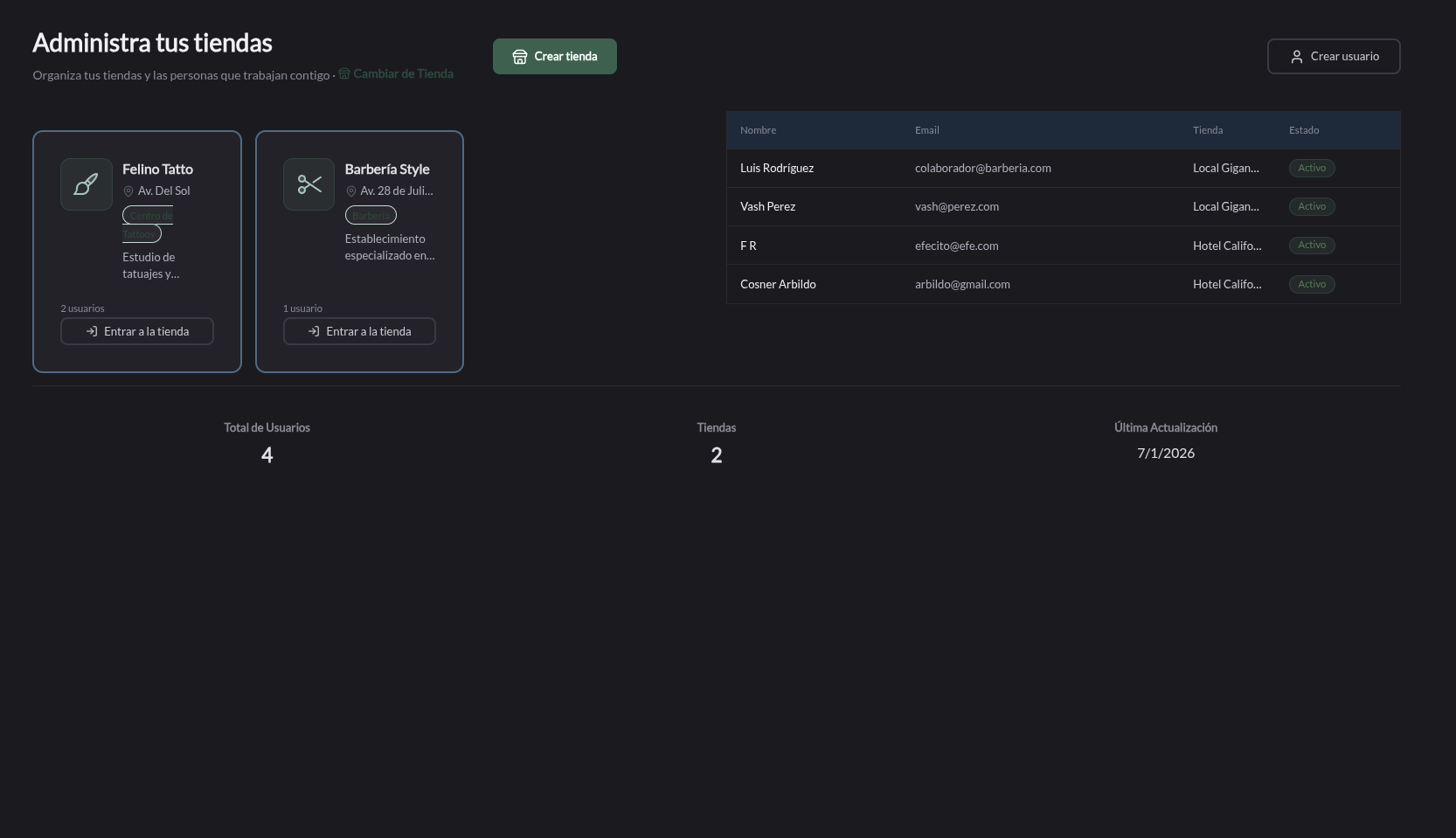The height and width of the screenshot is (838, 1456).
Task: Click the Crear usuario button
Action: click(1334, 56)
